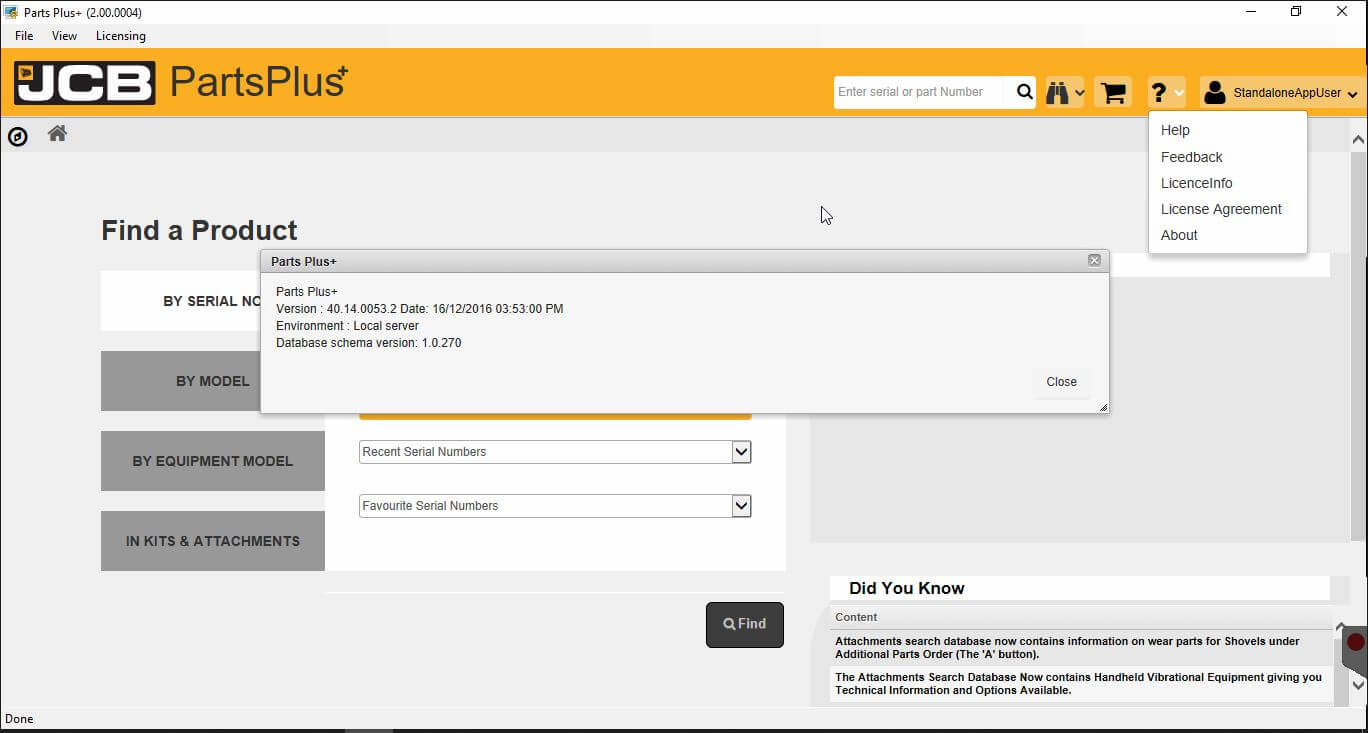This screenshot has height=733, width=1368.
Task: Click the question mark help icon
Action: coord(1159,93)
